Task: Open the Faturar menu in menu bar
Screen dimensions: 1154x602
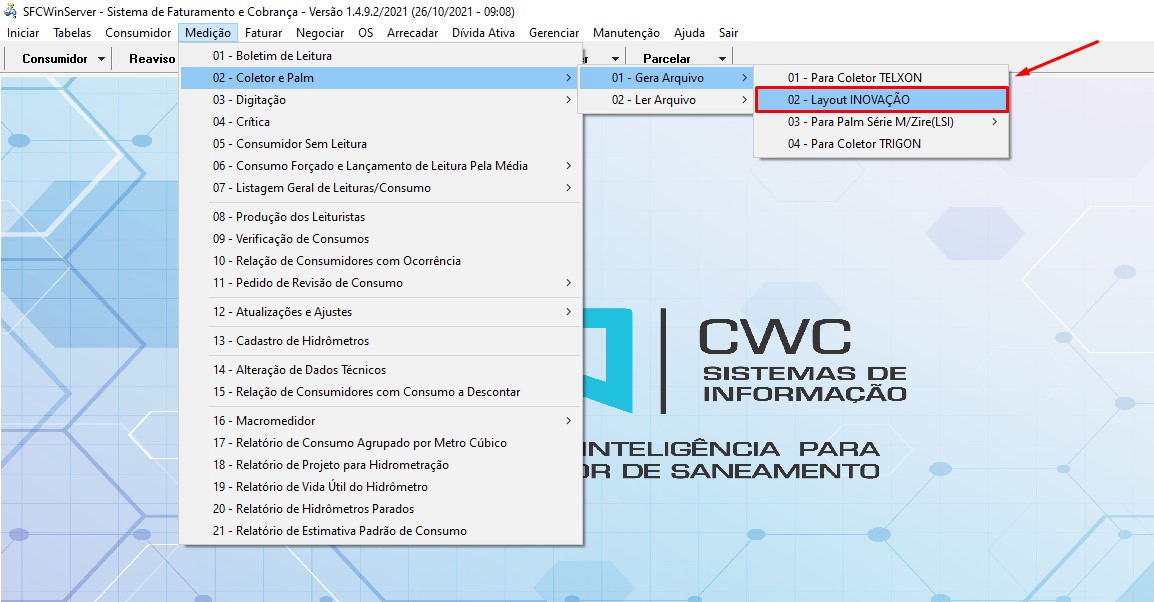Action: [x=264, y=33]
